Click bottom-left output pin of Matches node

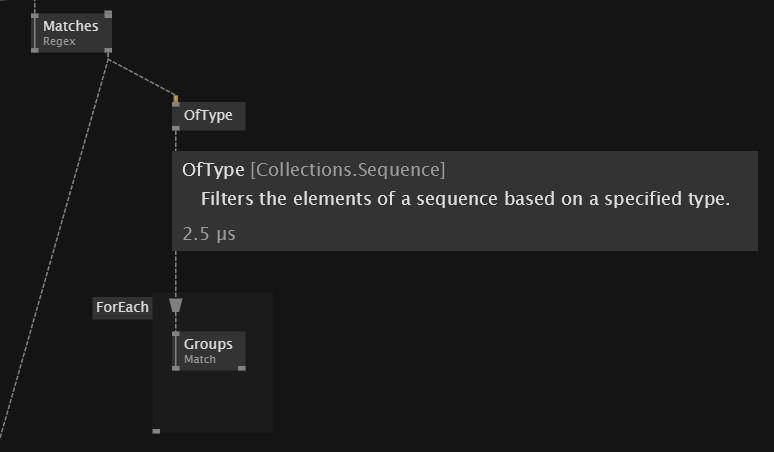[x=35, y=50]
